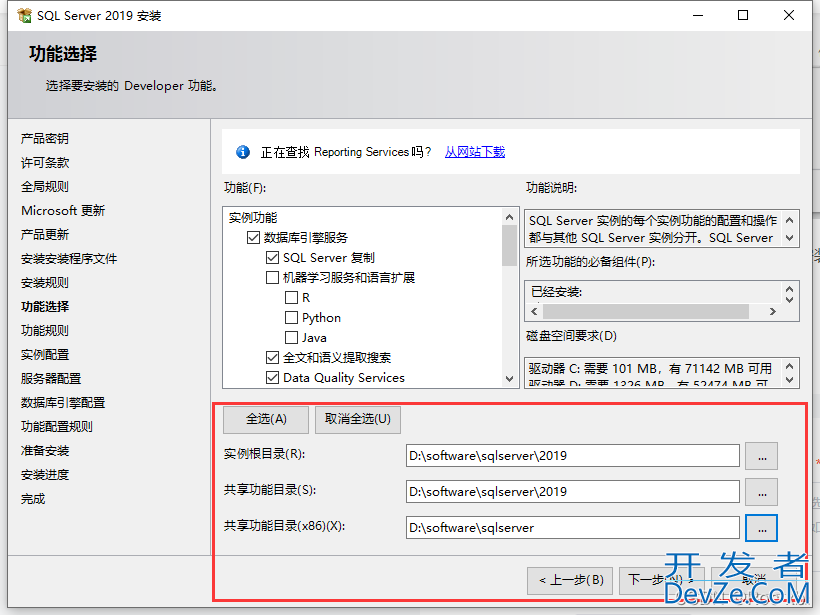820x615 pixels.
Task: Click the 必备组件 box up arrow
Action: (x=790, y=289)
